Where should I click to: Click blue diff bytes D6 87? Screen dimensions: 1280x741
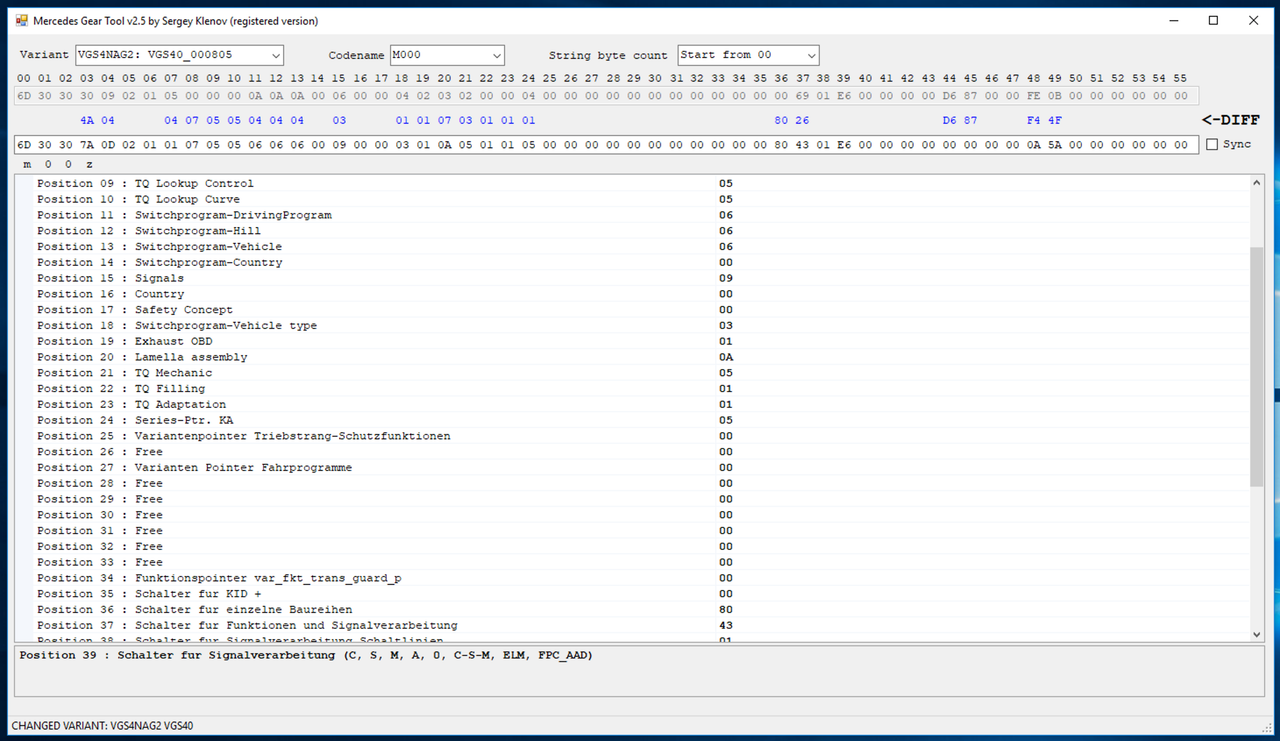(x=960, y=120)
